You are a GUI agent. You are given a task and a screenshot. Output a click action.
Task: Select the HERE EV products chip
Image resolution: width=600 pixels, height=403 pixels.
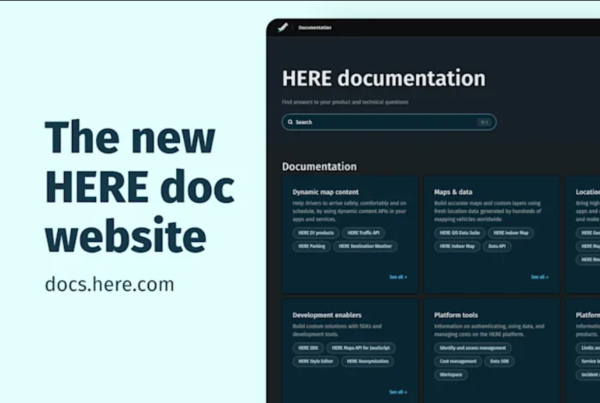pos(313,232)
